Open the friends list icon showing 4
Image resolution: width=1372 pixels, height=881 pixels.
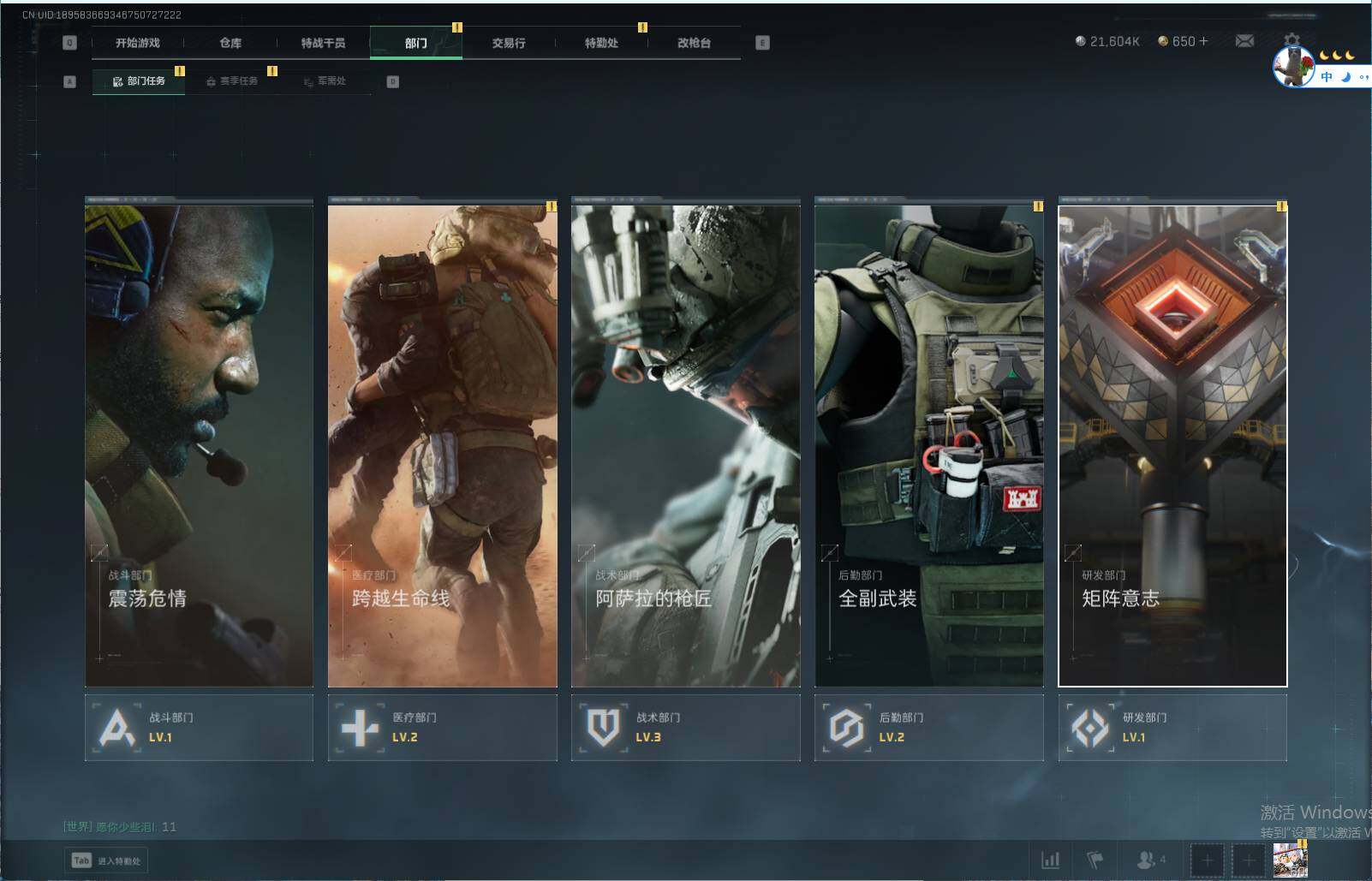pyautogui.click(x=1150, y=860)
